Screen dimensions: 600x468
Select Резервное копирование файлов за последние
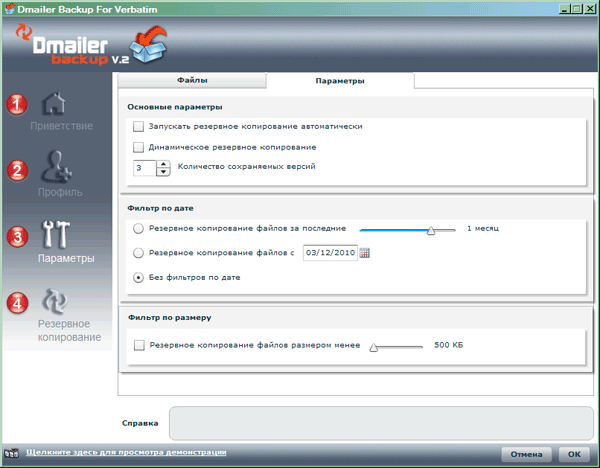[138, 228]
